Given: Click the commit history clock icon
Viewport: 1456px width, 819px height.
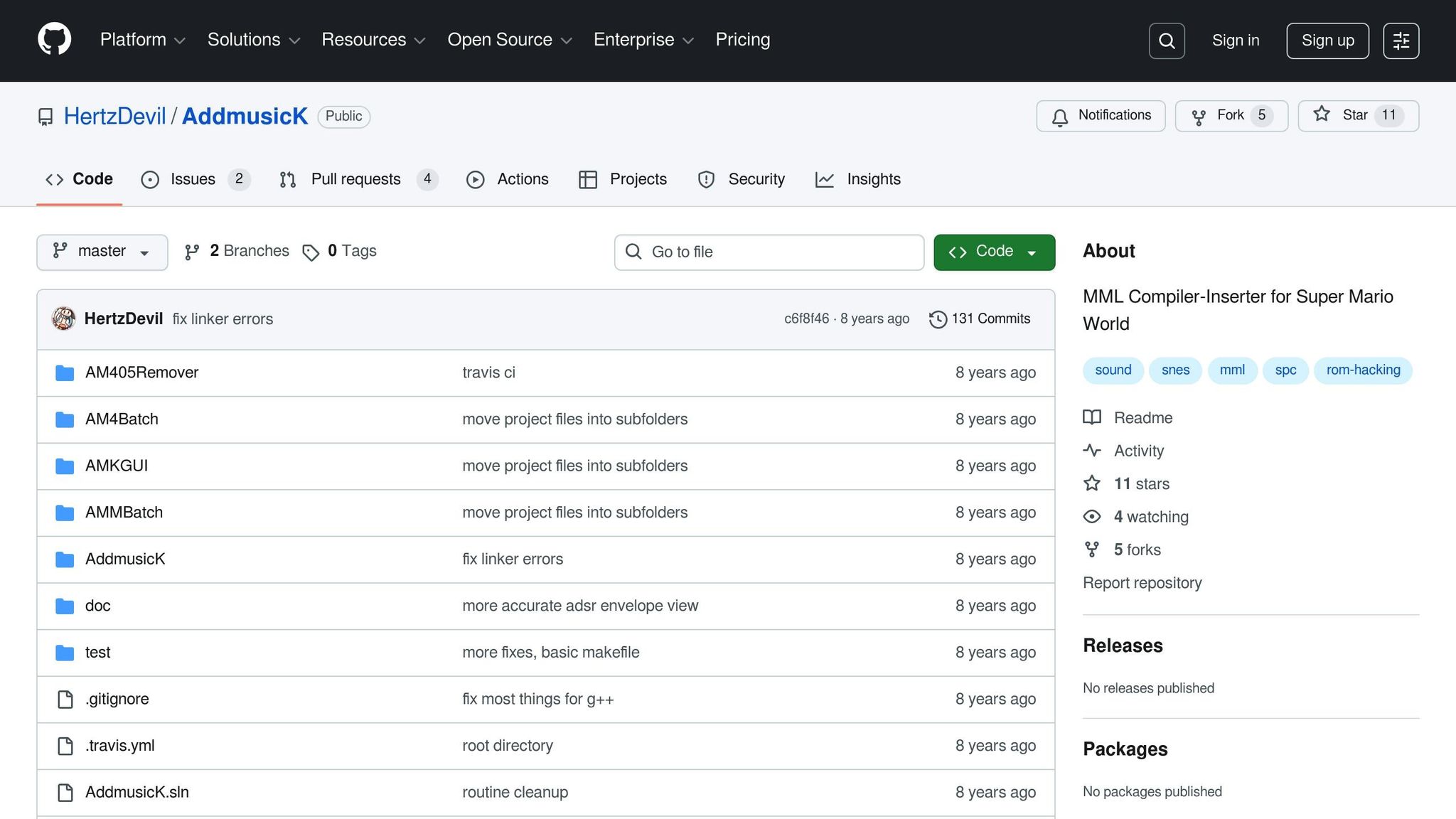Looking at the screenshot, I should click(938, 319).
